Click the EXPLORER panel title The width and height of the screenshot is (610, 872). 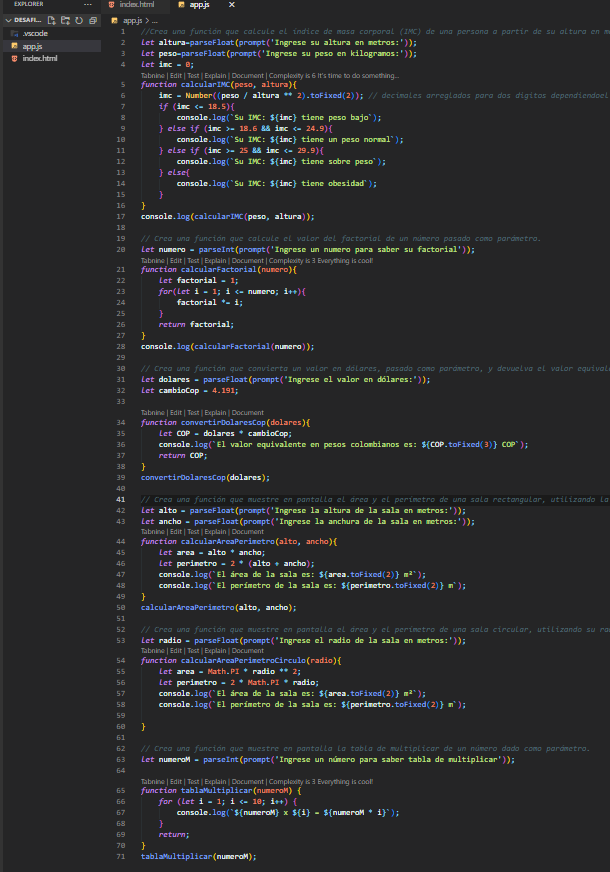pyautogui.click(x=28, y=4)
